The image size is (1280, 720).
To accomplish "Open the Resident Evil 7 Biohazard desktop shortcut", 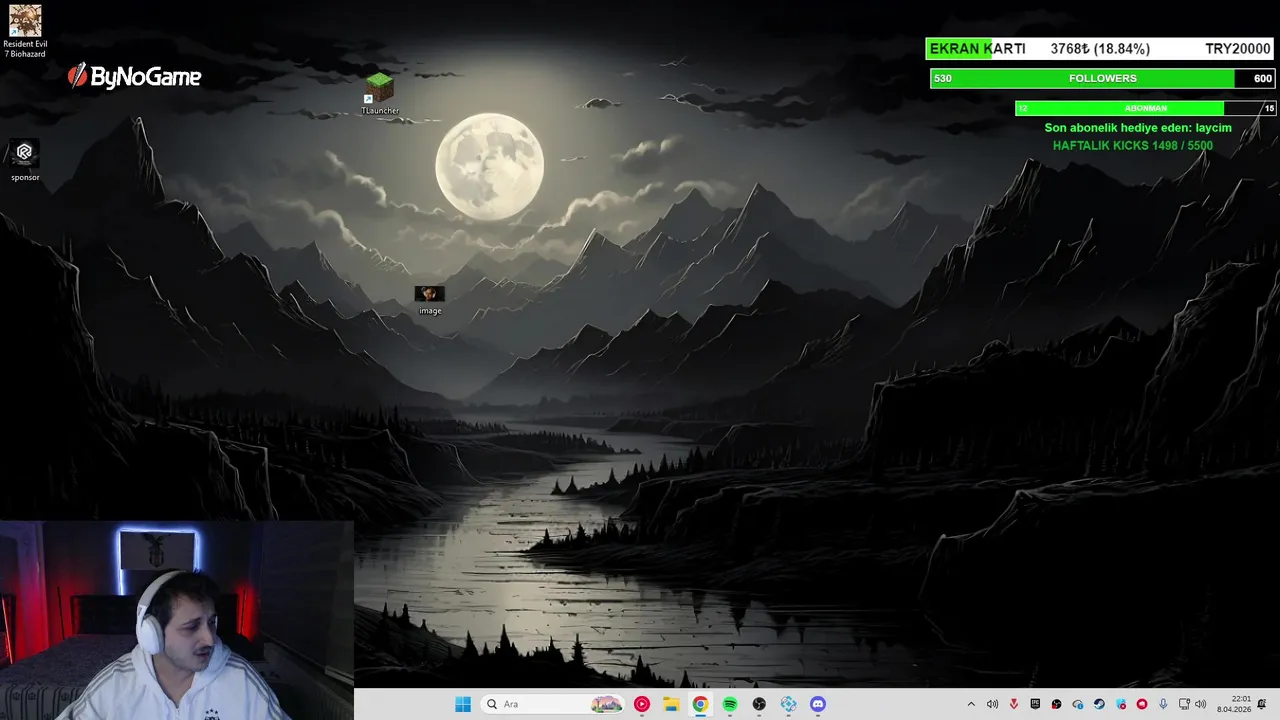I will 25,31.
